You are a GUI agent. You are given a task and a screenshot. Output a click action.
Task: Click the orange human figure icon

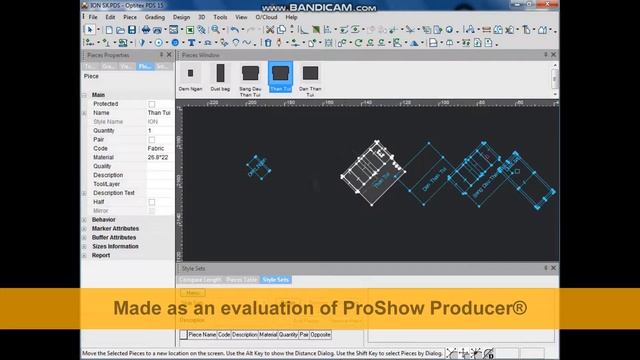[x=279, y=42]
